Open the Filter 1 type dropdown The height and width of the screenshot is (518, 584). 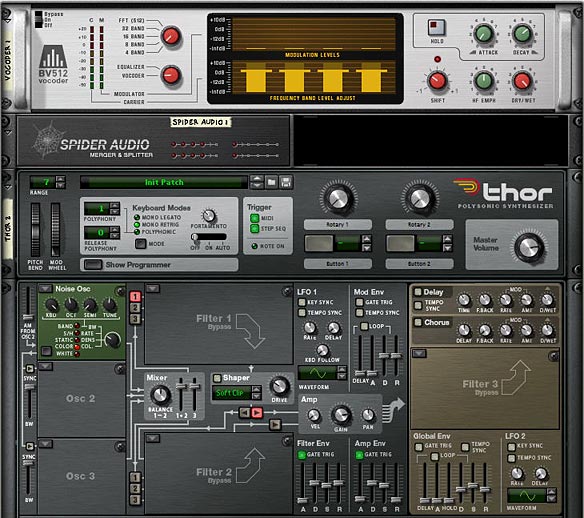(152, 289)
